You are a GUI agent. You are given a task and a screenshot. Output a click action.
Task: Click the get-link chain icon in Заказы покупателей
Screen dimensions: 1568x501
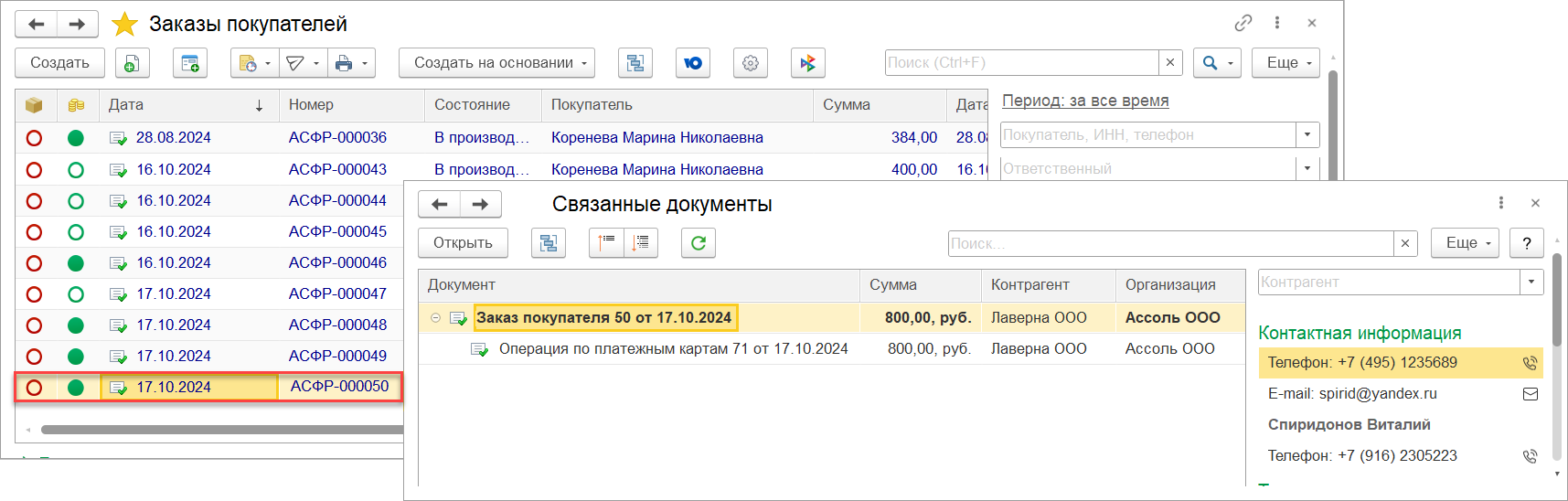(1243, 23)
